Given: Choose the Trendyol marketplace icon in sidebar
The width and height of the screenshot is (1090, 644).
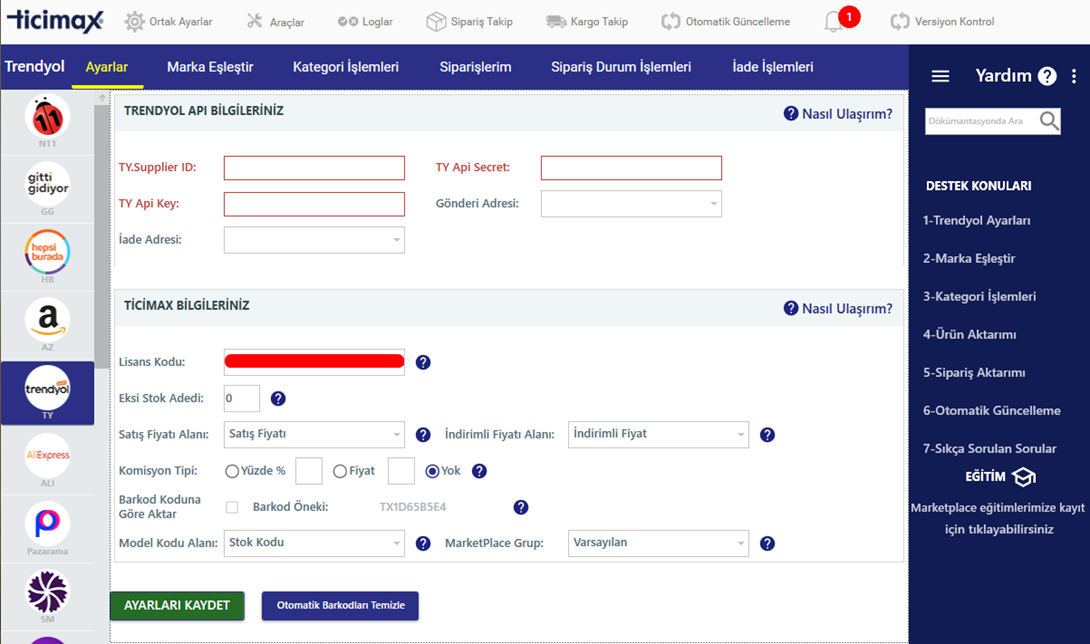Looking at the screenshot, I should [47, 388].
